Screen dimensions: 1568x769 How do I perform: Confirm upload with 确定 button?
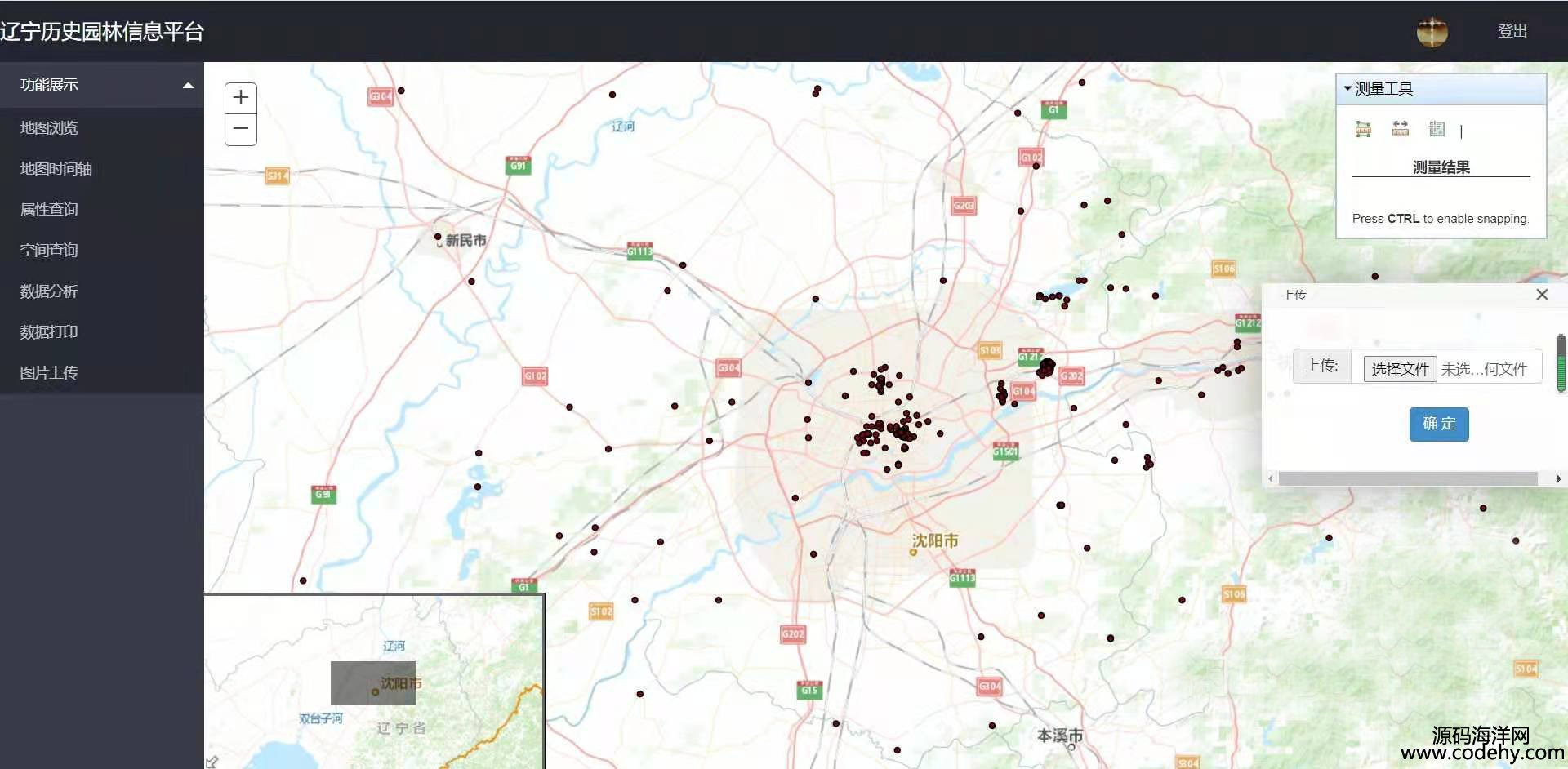pos(1439,424)
